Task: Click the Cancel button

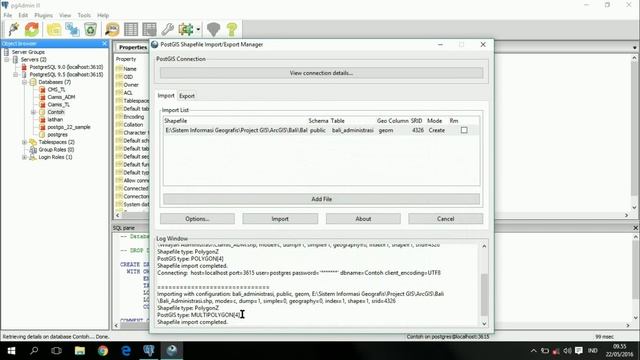Action: pos(445,219)
